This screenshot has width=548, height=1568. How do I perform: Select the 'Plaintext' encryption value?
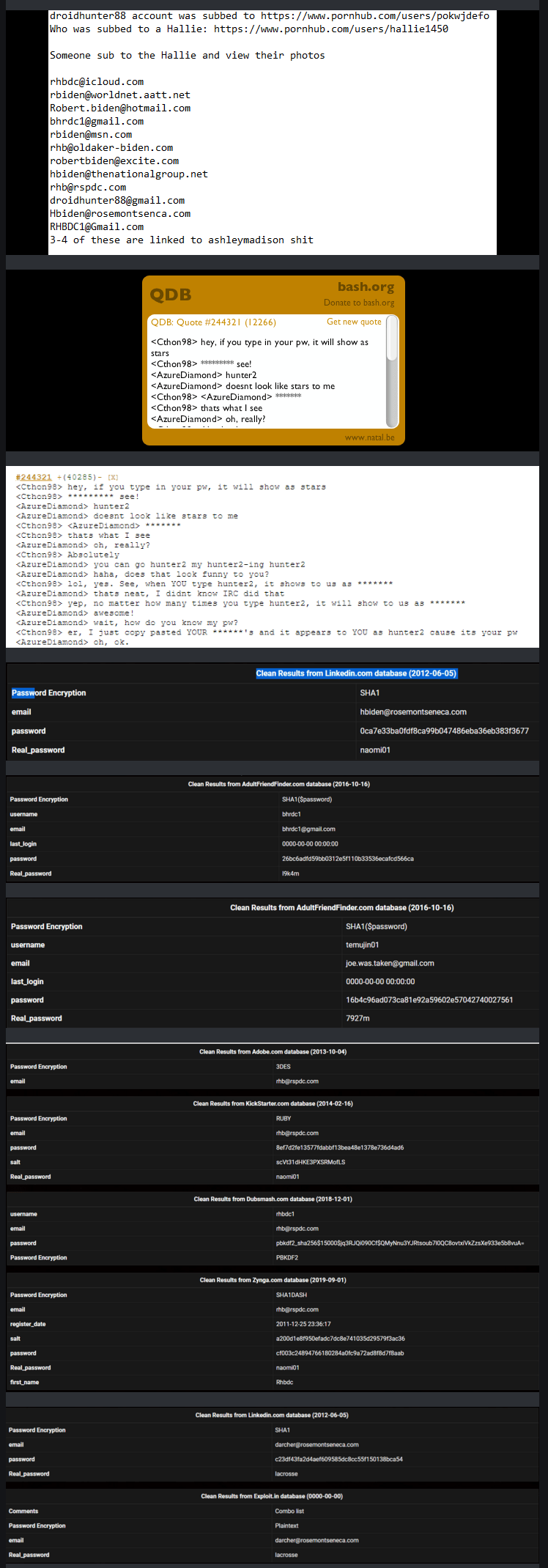pyautogui.click(x=287, y=1526)
